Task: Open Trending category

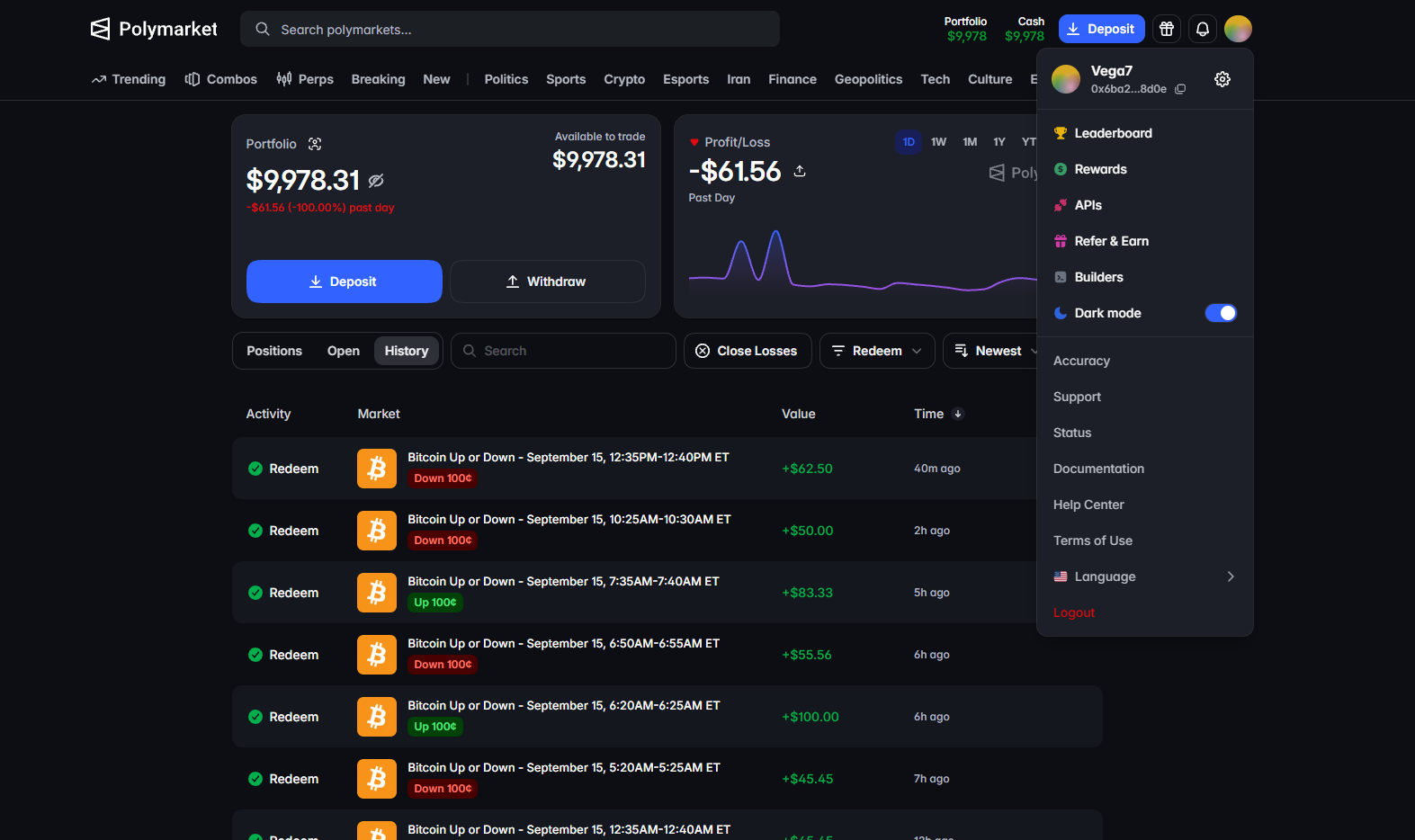Action: tap(129, 79)
